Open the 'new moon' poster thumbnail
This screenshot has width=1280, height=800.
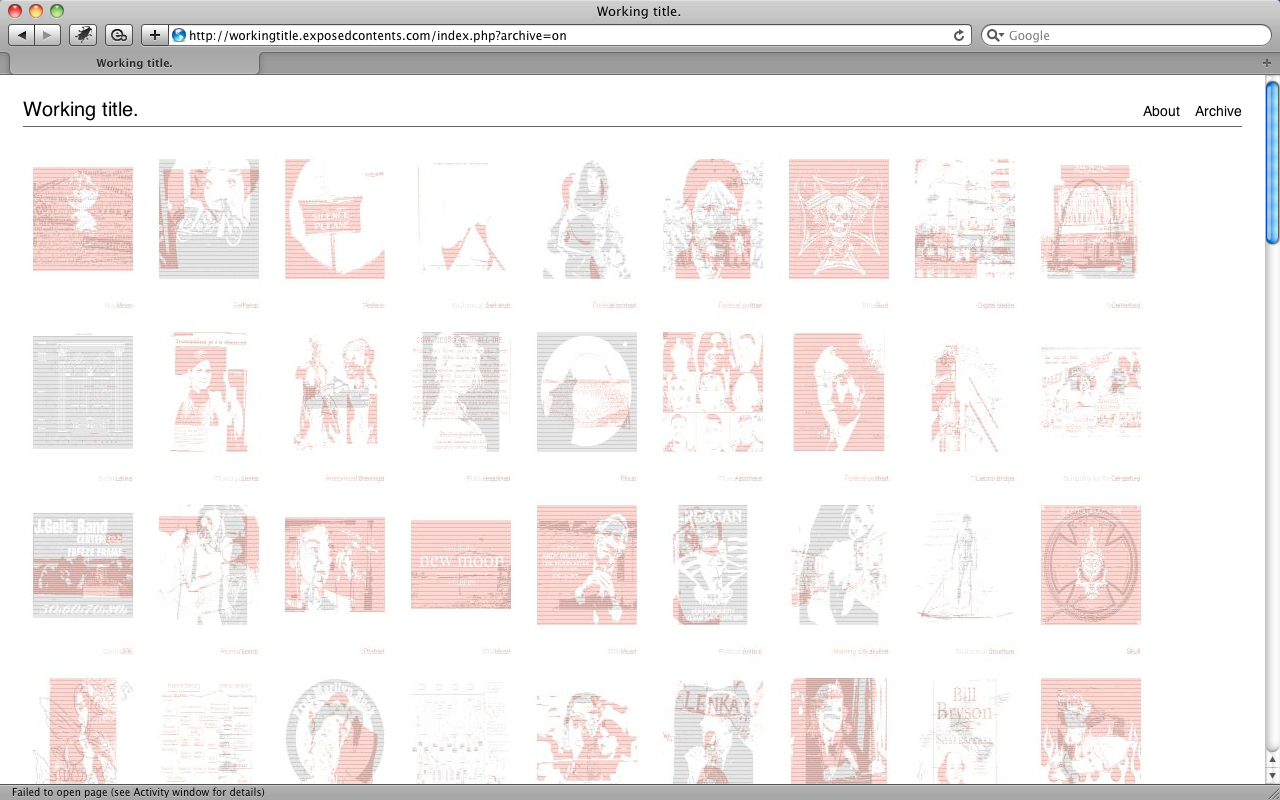click(x=461, y=564)
